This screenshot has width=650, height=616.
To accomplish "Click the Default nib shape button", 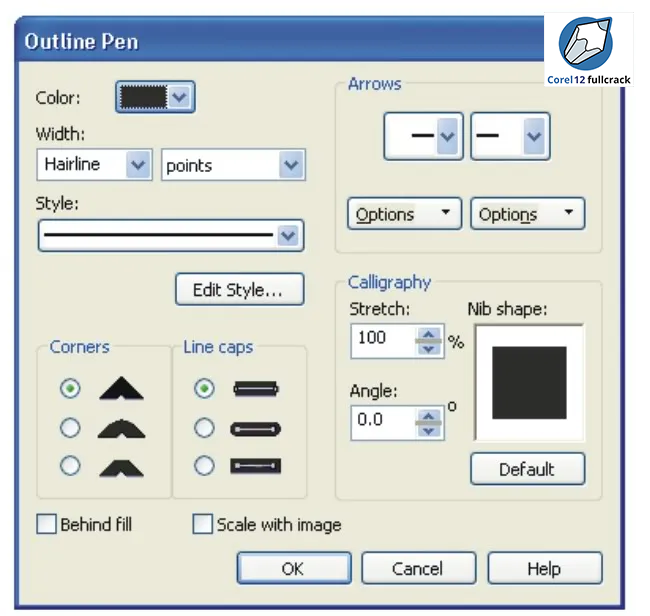I will (528, 469).
